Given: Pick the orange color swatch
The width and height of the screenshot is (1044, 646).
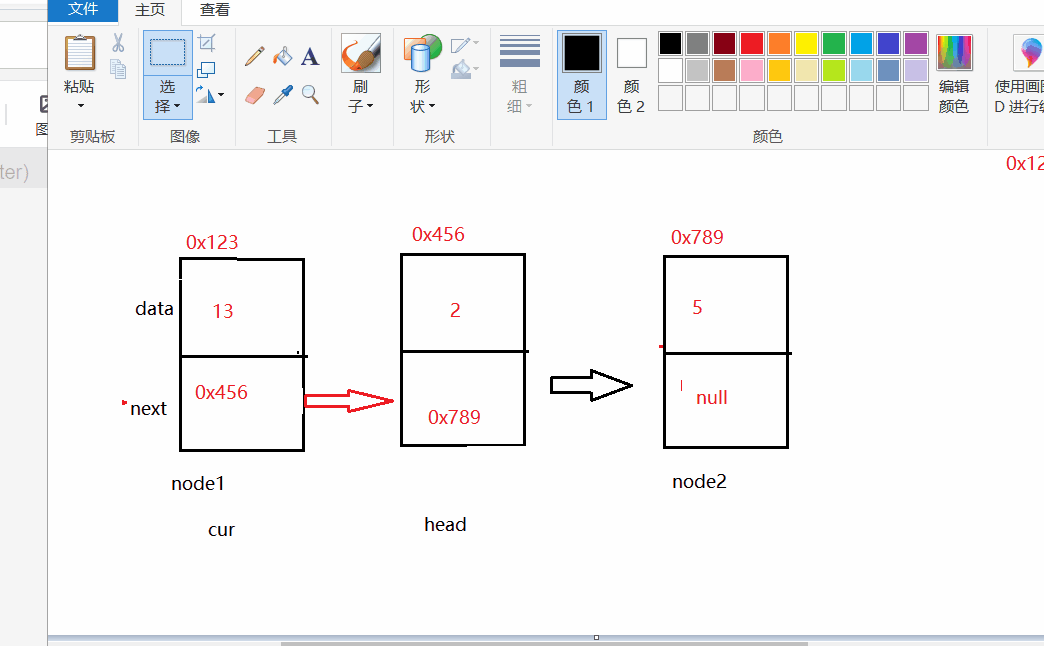Looking at the screenshot, I should pyautogui.click(x=779, y=43).
